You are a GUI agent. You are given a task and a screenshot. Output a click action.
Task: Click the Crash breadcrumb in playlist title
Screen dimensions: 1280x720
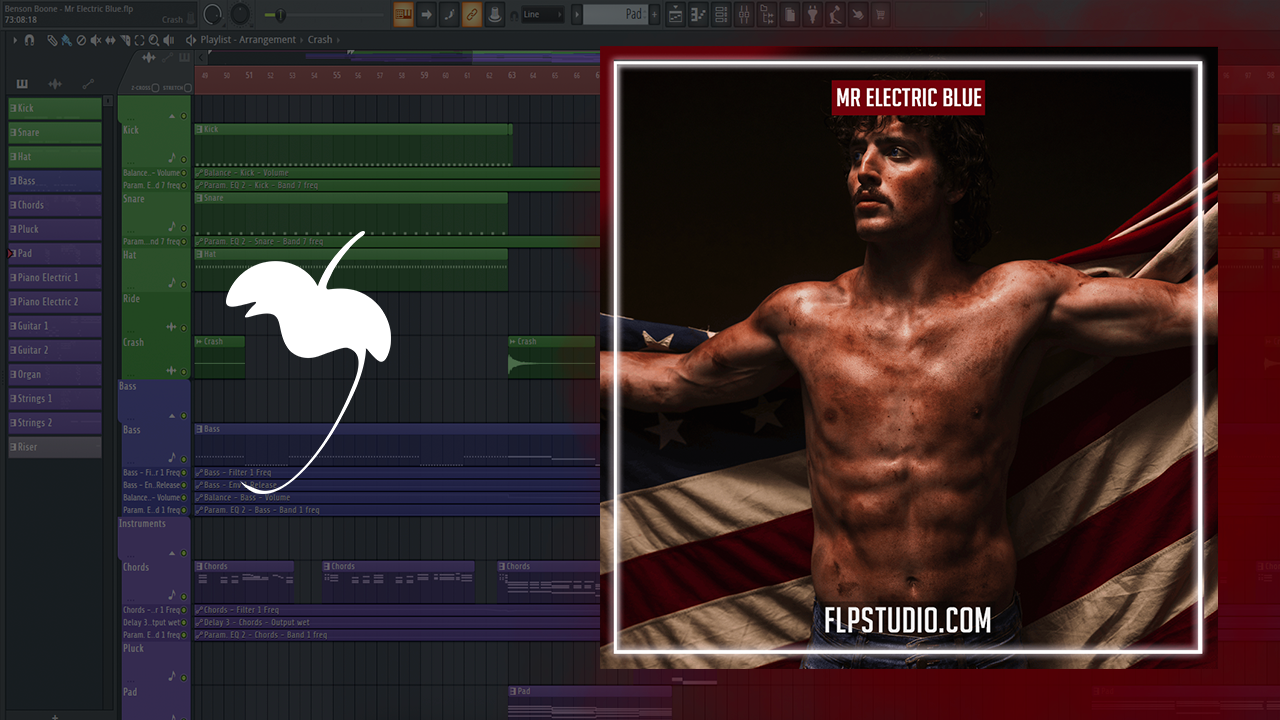pos(320,40)
